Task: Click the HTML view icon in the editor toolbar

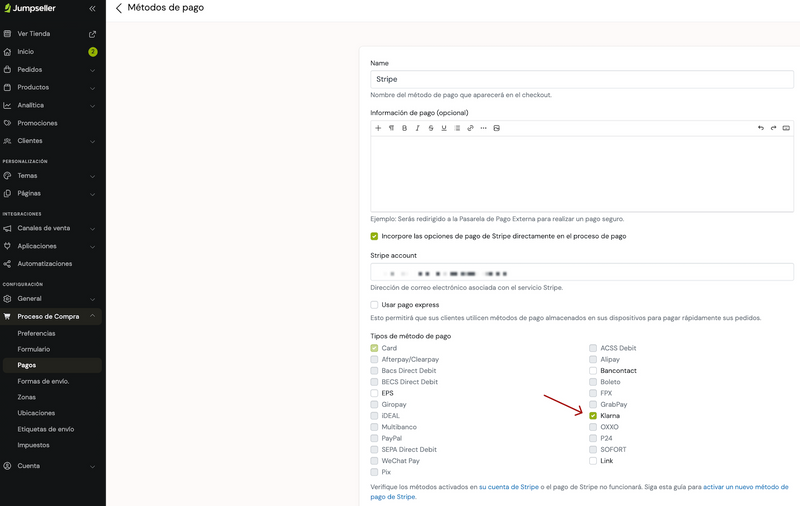Action: (x=786, y=128)
